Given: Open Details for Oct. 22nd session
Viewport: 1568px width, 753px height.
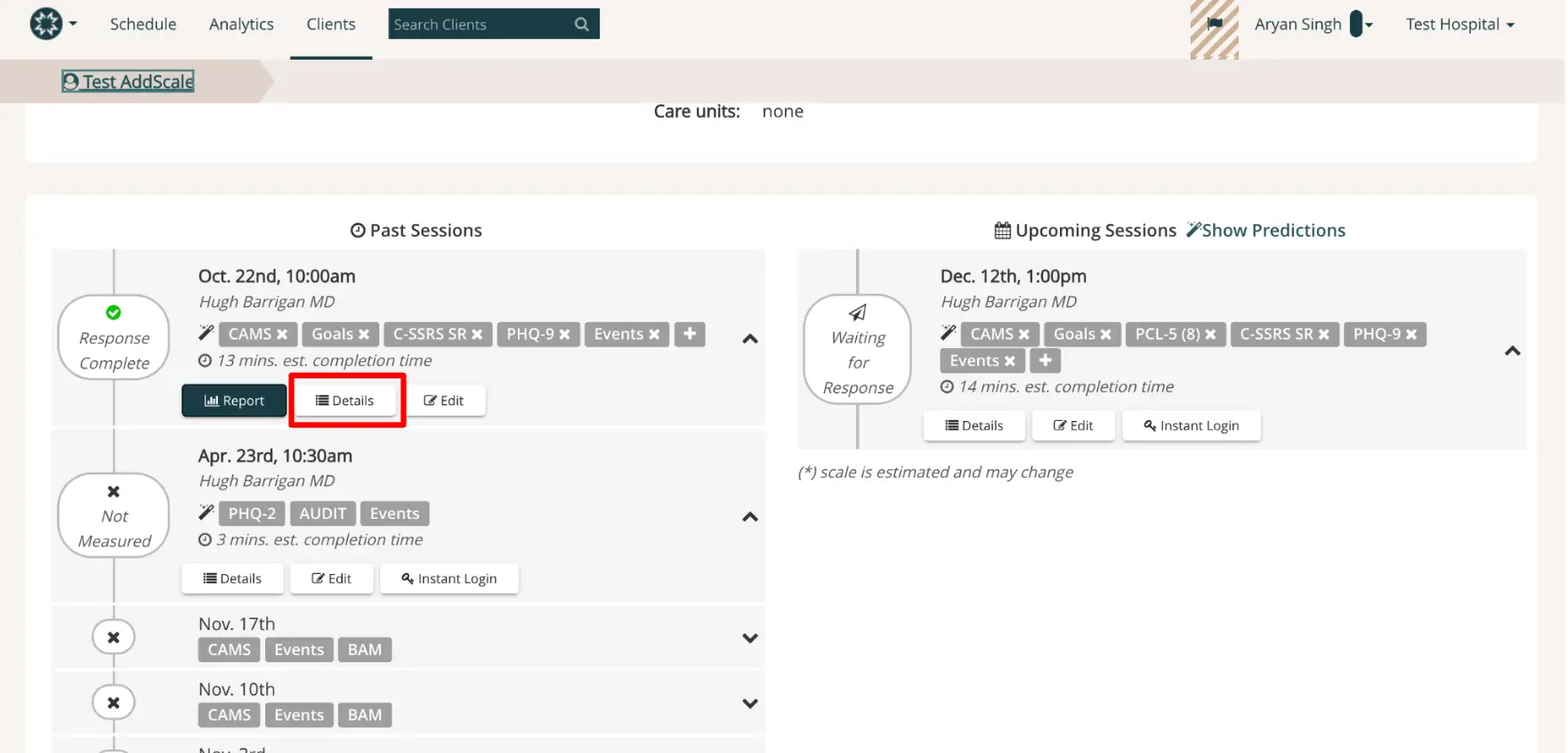Looking at the screenshot, I should click(x=345, y=401).
